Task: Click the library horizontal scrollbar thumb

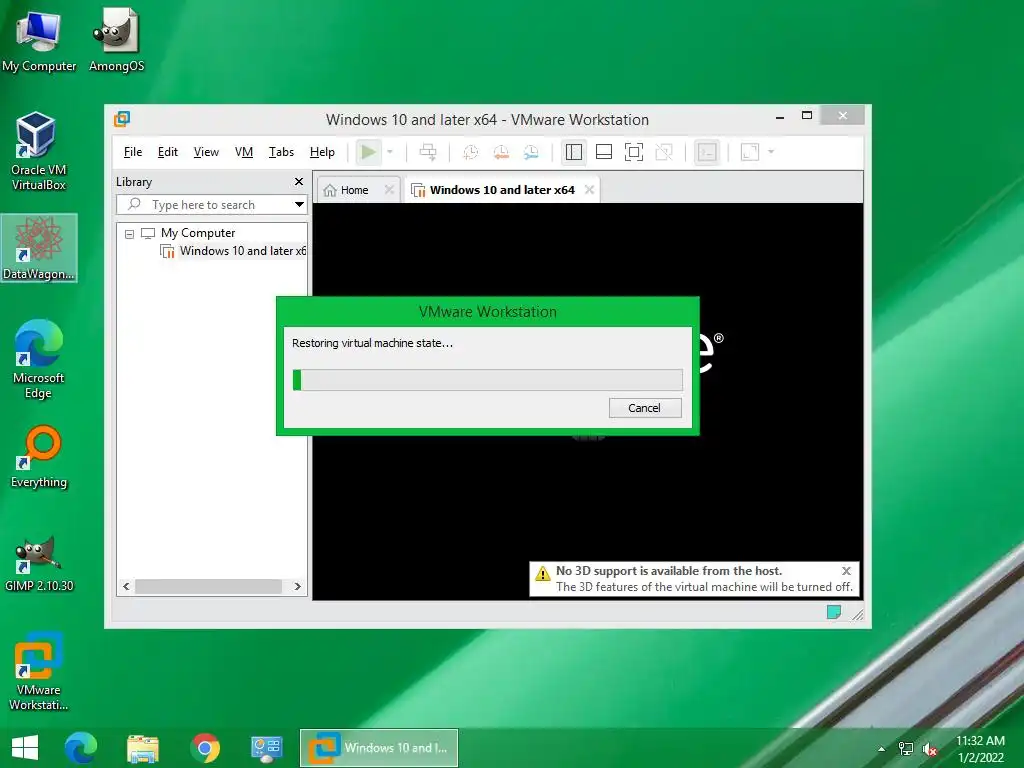Action: coord(208,586)
